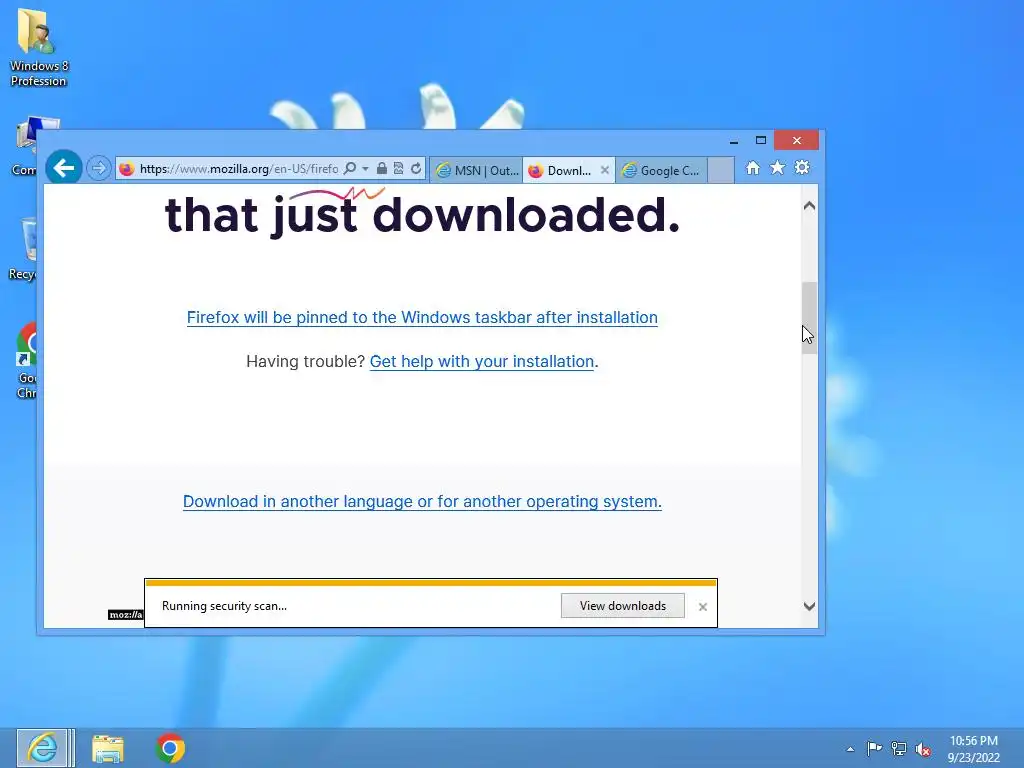Click Get help with your installation link
The width and height of the screenshot is (1024, 768).
(x=482, y=361)
